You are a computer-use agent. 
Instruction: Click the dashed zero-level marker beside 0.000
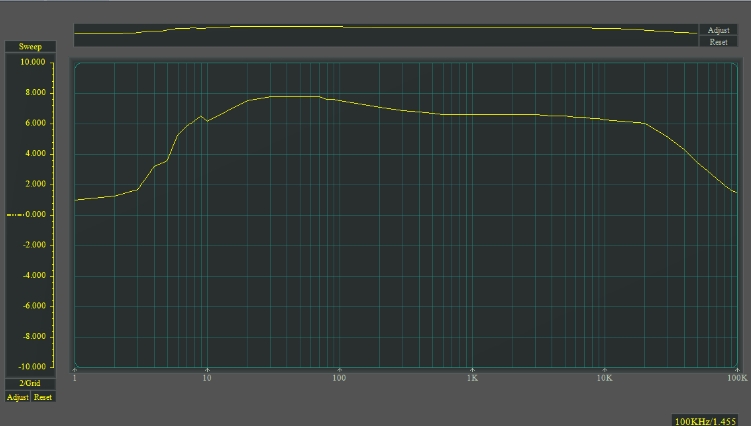[15, 215]
